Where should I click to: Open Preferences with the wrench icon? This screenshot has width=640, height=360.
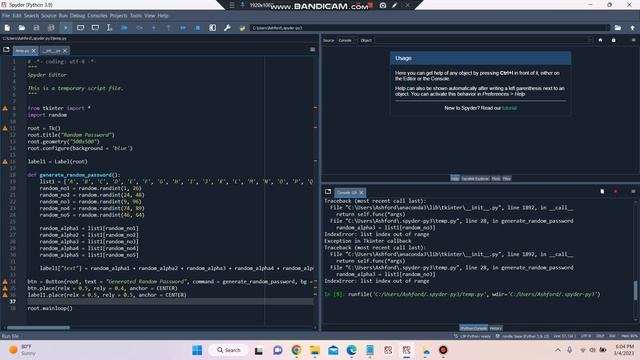(227, 28)
